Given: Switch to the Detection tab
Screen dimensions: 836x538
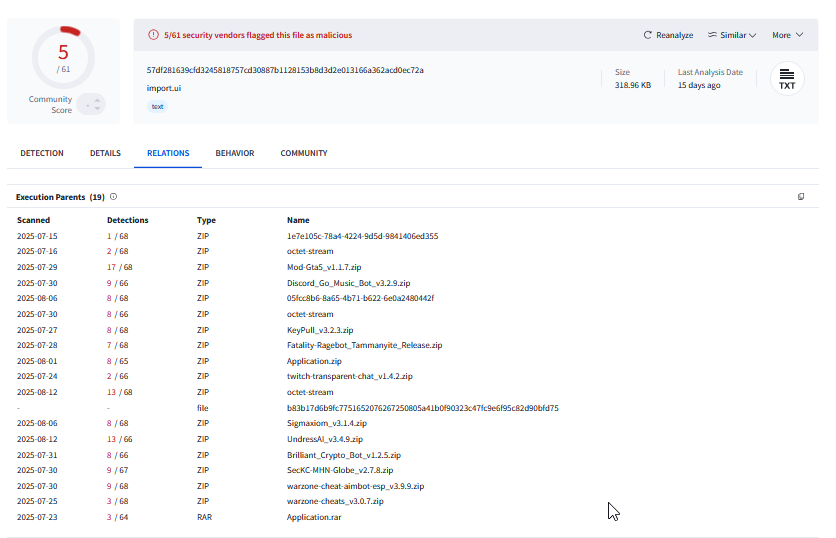Looking at the screenshot, I should coord(42,153).
